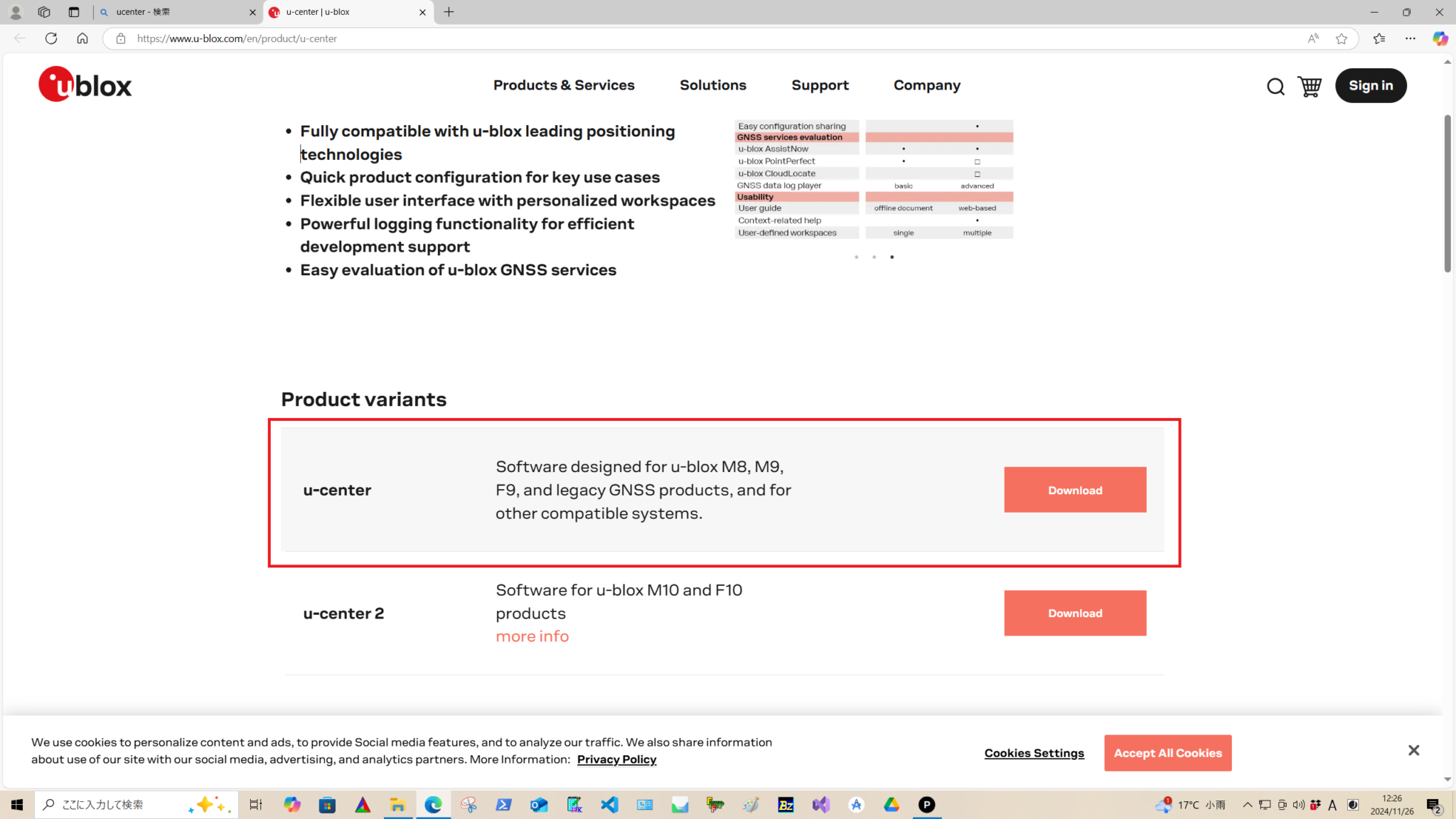Expand Products & Services menu
The width and height of the screenshot is (1456, 819).
564,85
